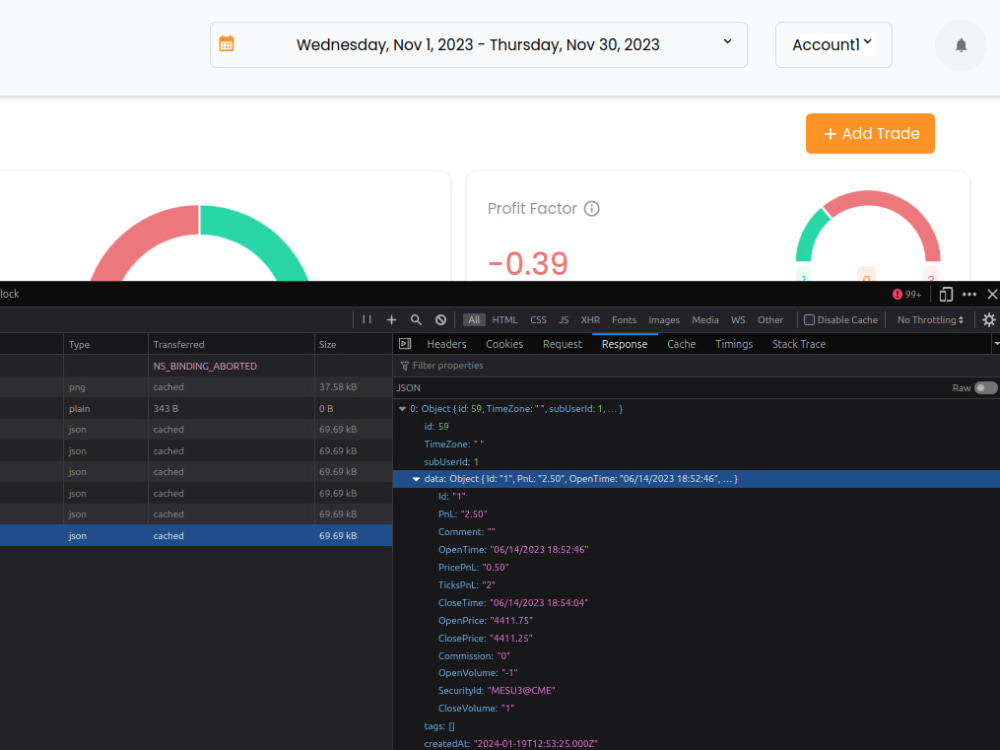Close the developer tools panel
This screenshot has height=750, width=1000.
(x=992, y=294)
